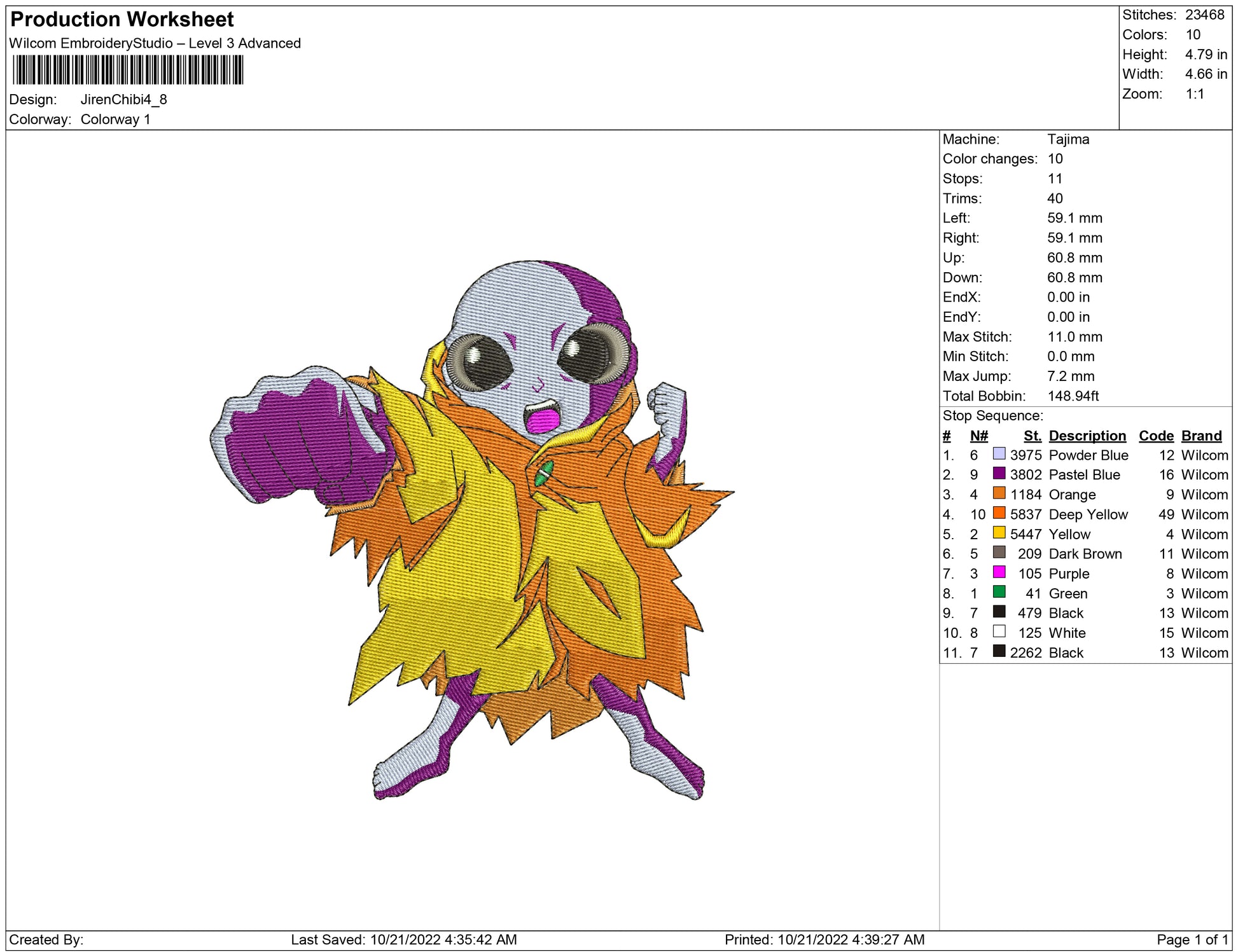The width and height of the screenshot is (1238, 952).
Task: Select the Orange thread swatch
Action: [x=999, y=493]
